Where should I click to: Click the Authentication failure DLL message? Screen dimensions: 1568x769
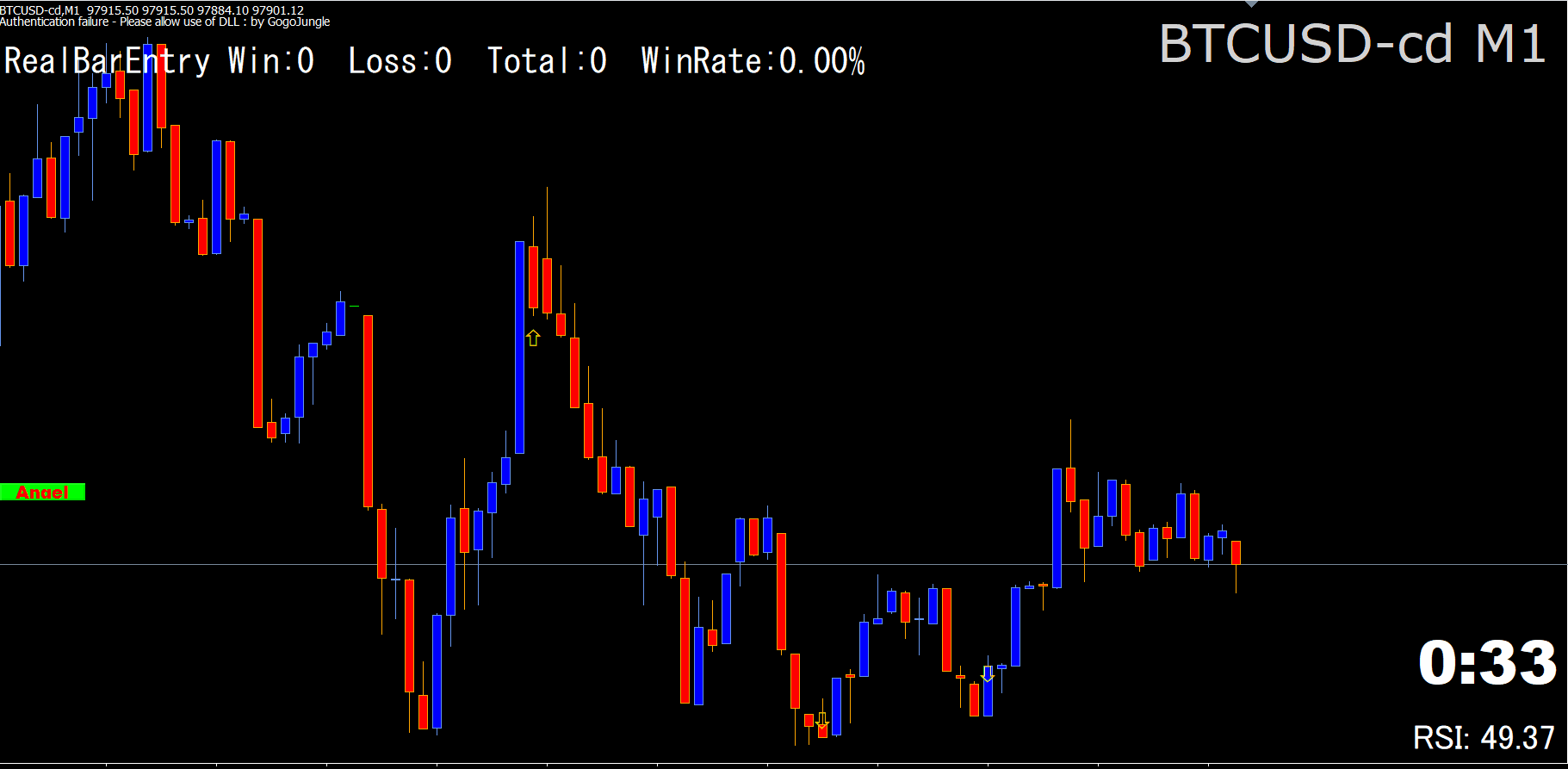(164, 22)
